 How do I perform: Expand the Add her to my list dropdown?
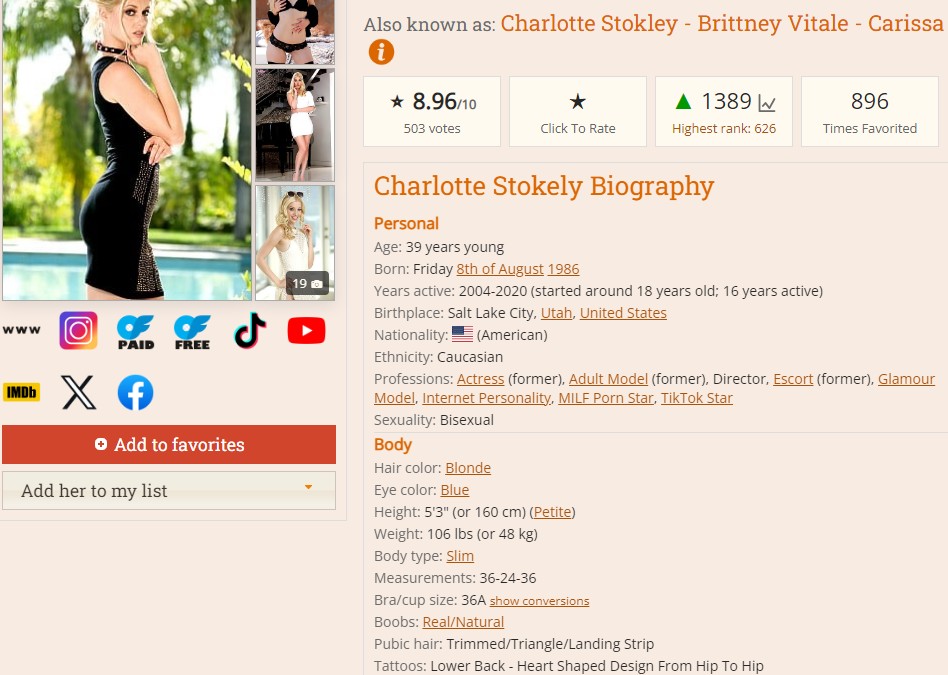[x=169, y=491]
